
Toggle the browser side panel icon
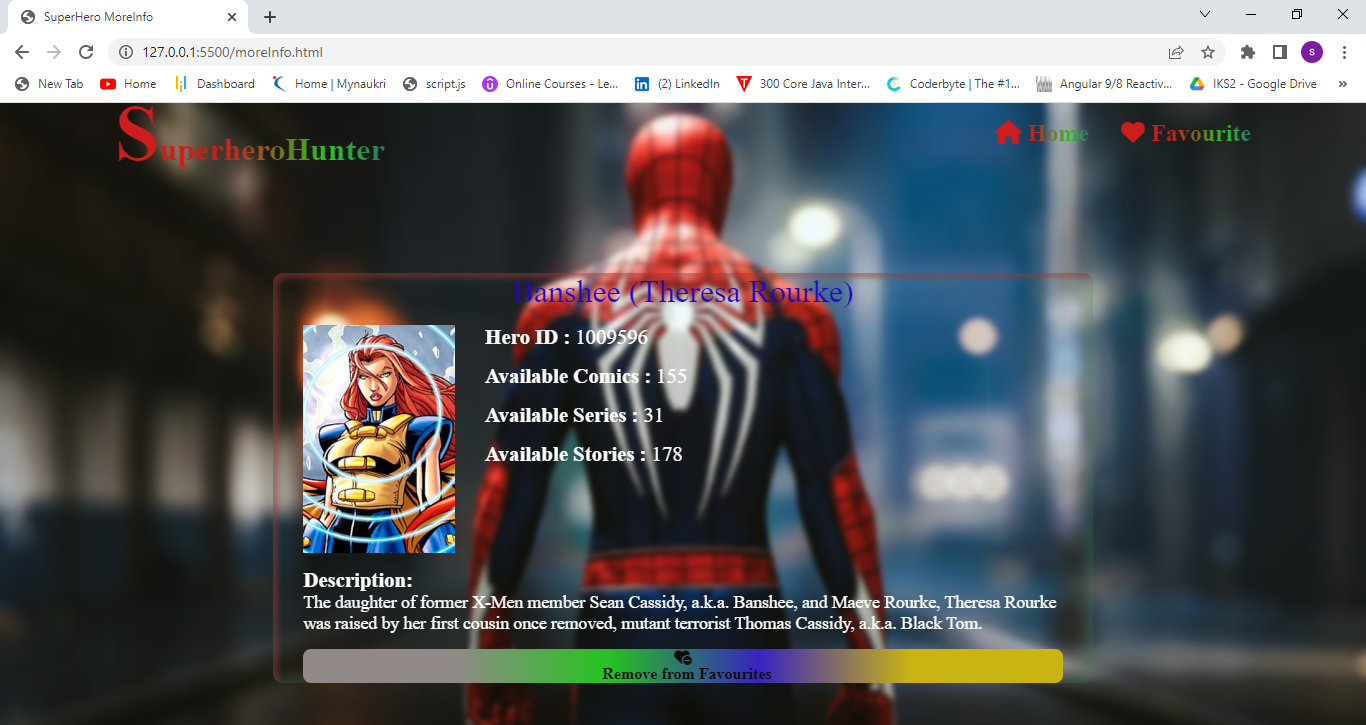click(x=1280, y=51)
